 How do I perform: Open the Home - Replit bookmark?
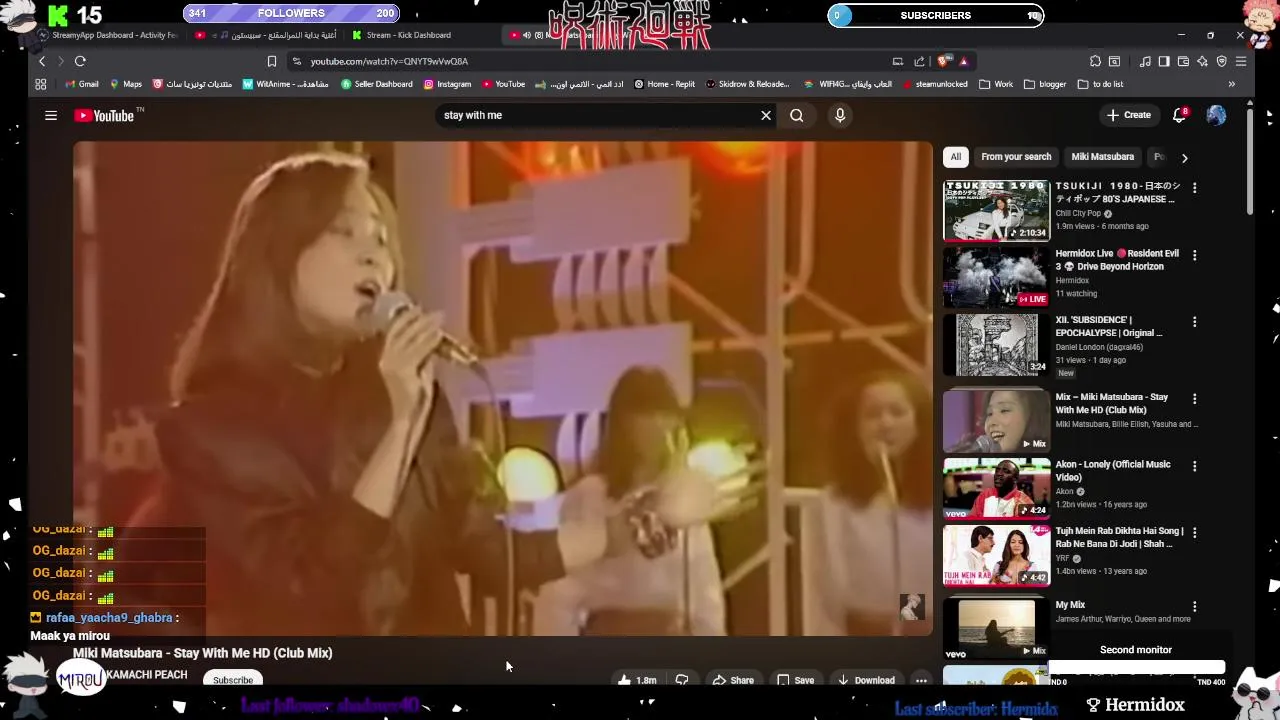click(664, 84)
